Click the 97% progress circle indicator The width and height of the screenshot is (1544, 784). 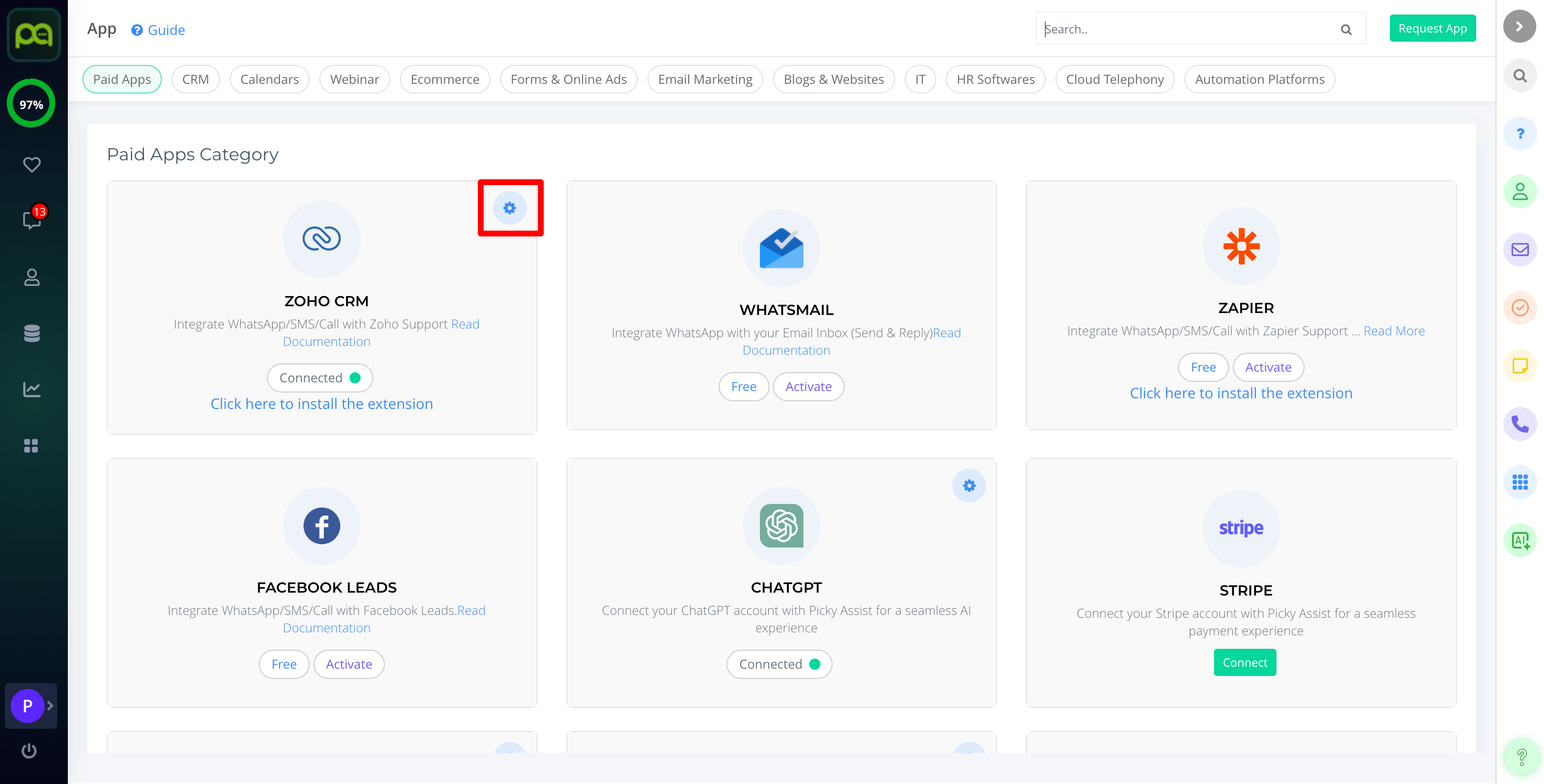[31, 104]
